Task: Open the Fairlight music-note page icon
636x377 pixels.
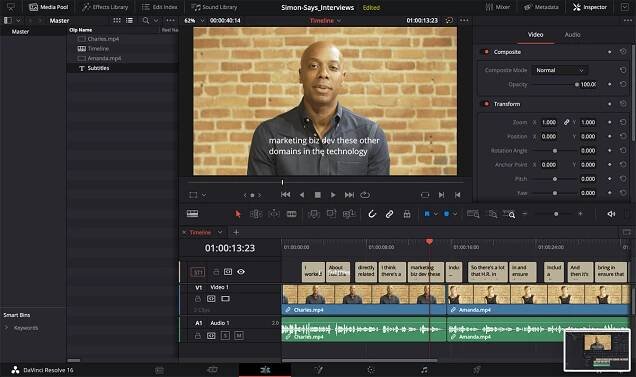Action: [424, 370]
